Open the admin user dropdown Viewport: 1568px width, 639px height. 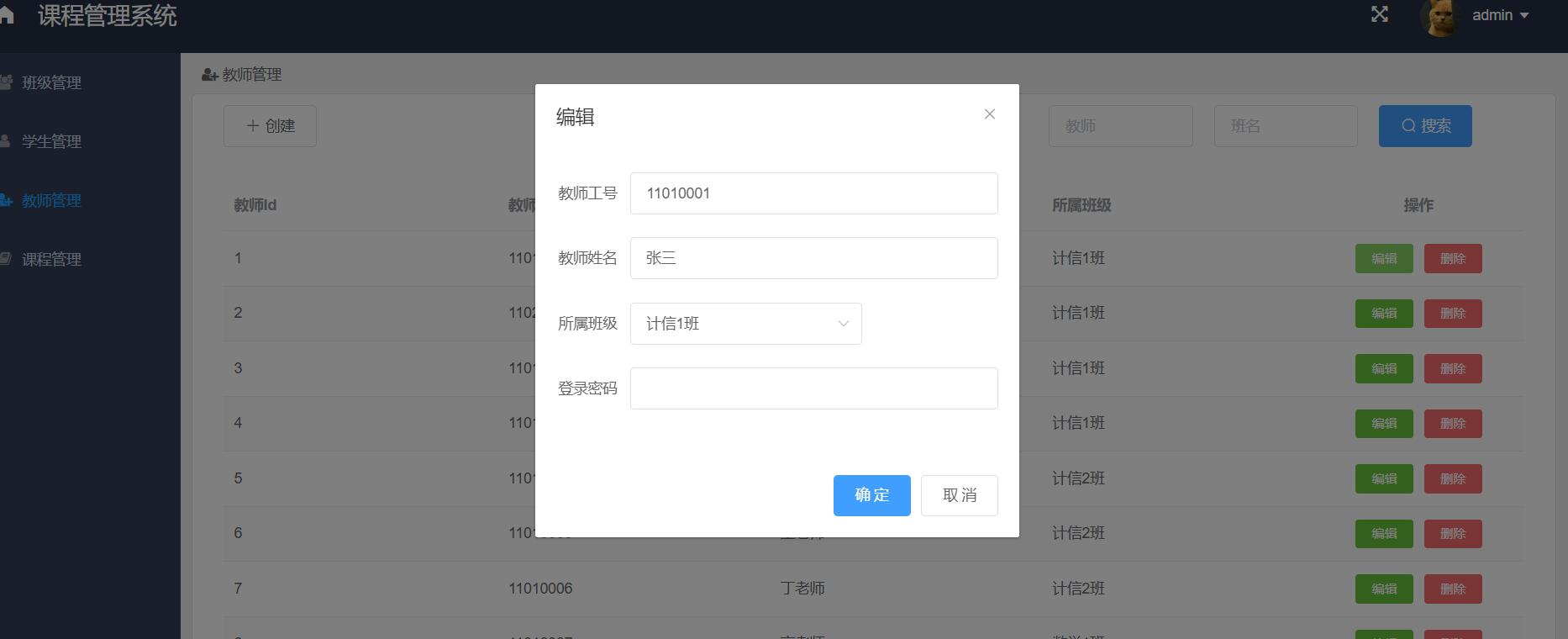pyautogui.click(x=1500, y=15)
